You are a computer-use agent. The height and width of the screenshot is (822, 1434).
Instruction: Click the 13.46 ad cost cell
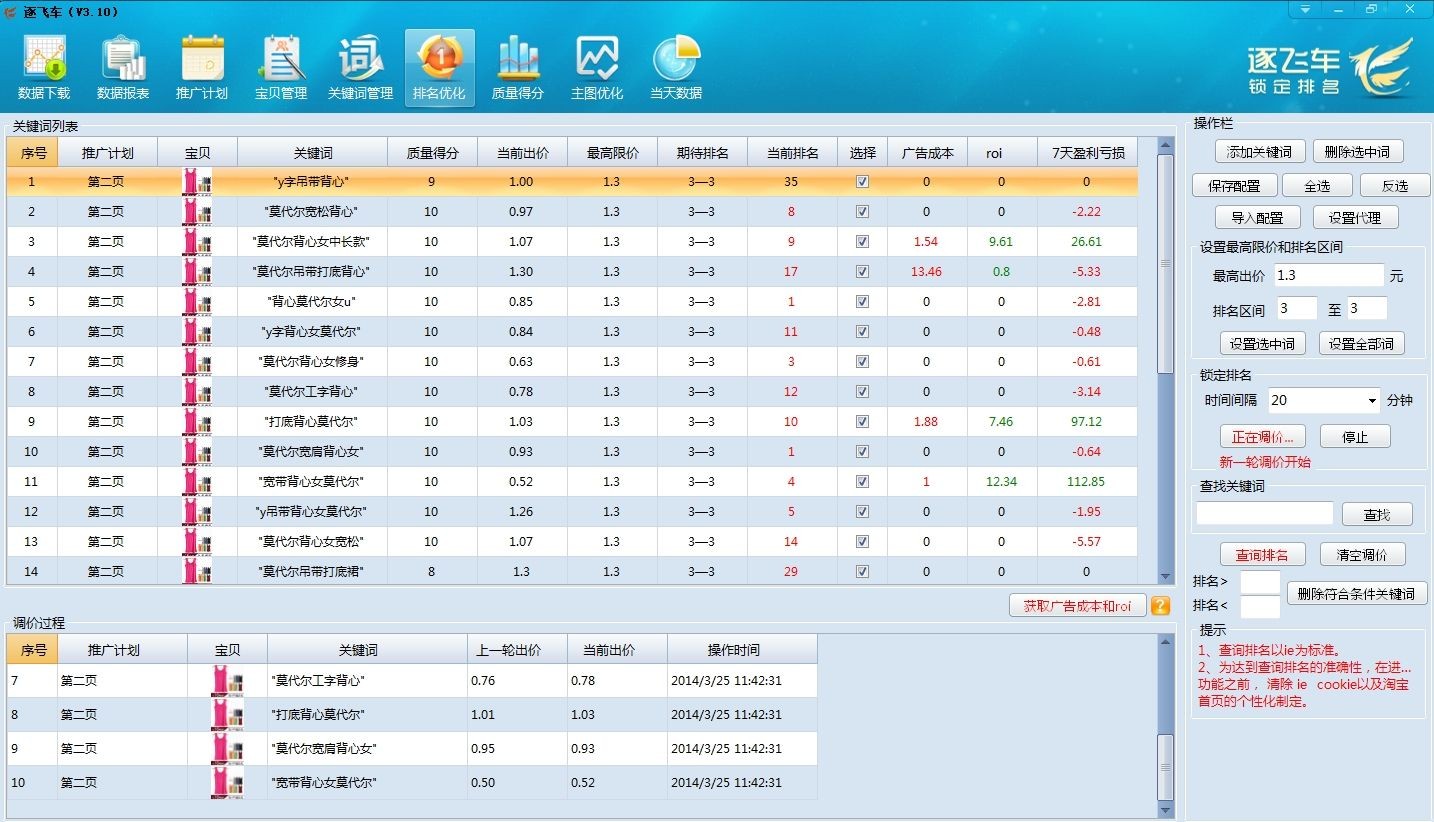(x=927, y=272)
